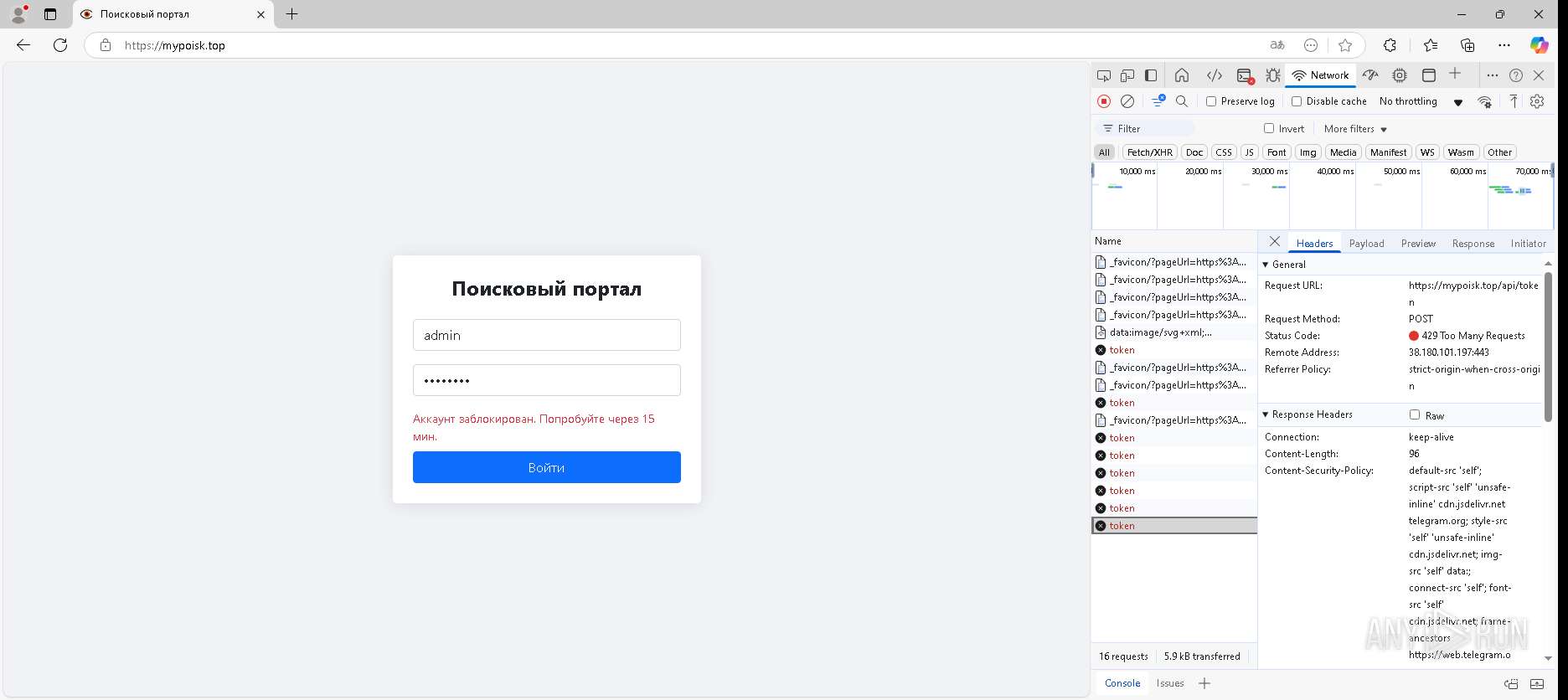This screenshot has height=700, width=1568.
Task: Select the Doc filter chip
Action: (x=1194, y=152)
